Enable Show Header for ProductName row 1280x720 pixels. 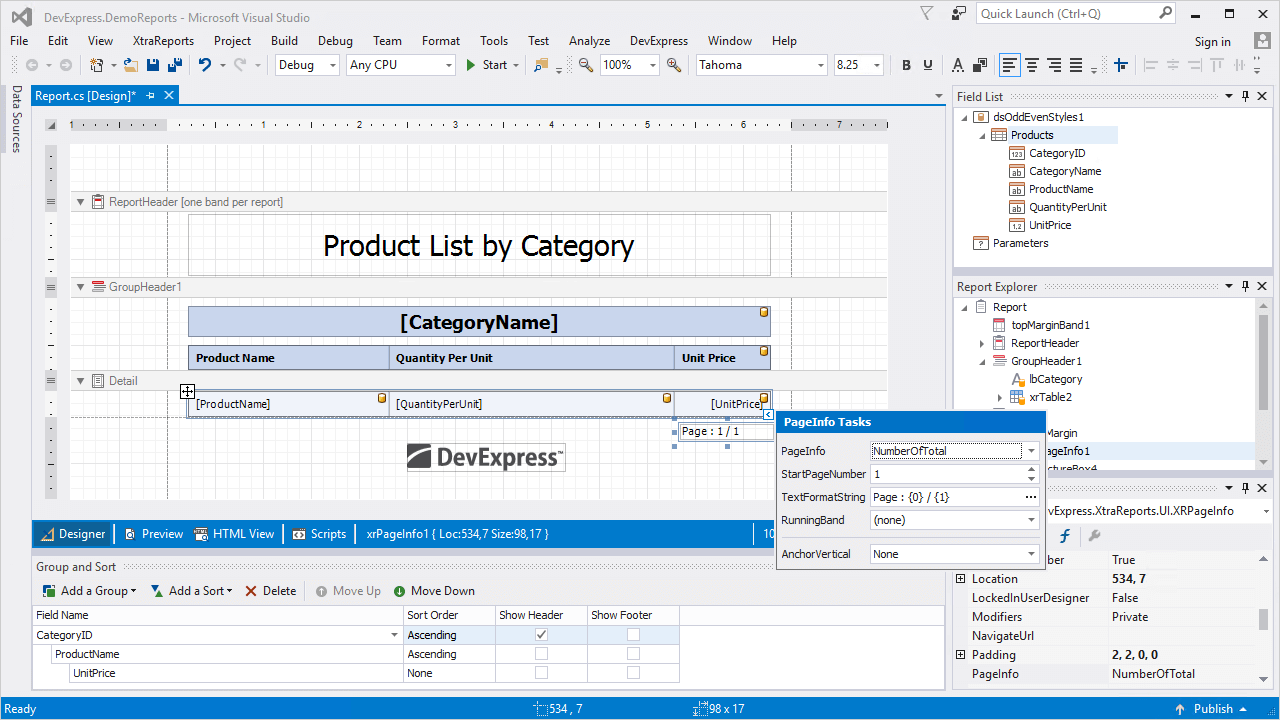coord(541,654)
